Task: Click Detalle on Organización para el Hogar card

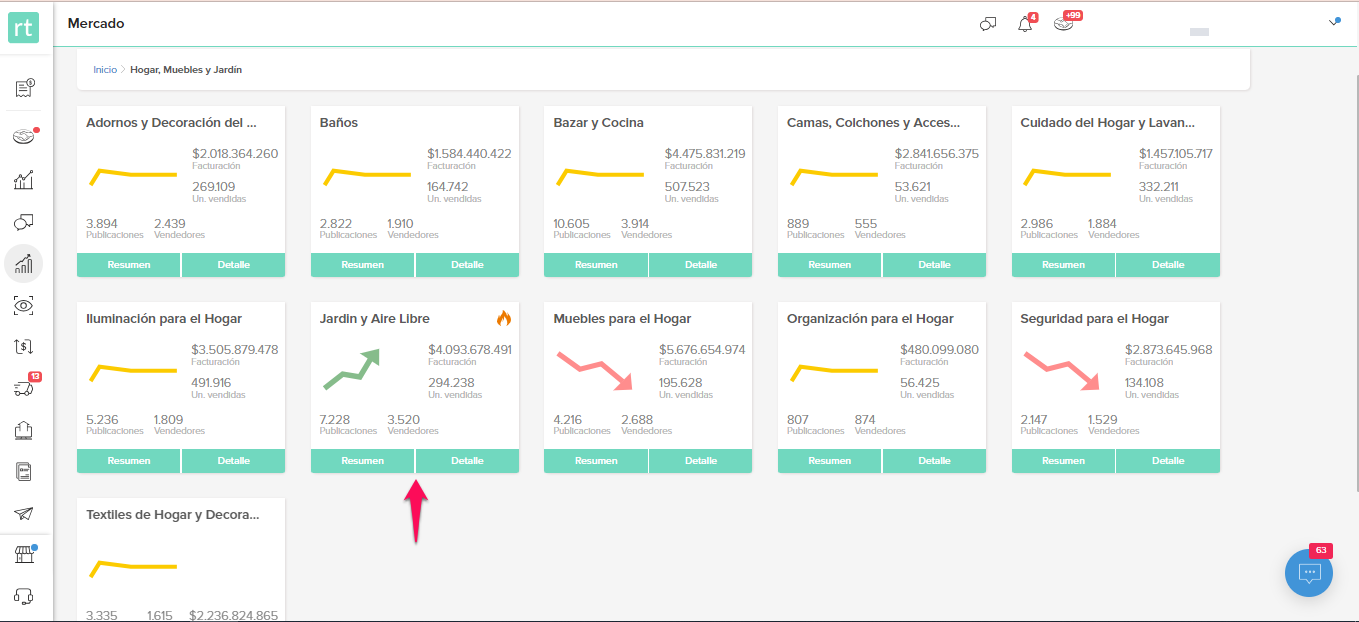Action: (x=934, y=461)
